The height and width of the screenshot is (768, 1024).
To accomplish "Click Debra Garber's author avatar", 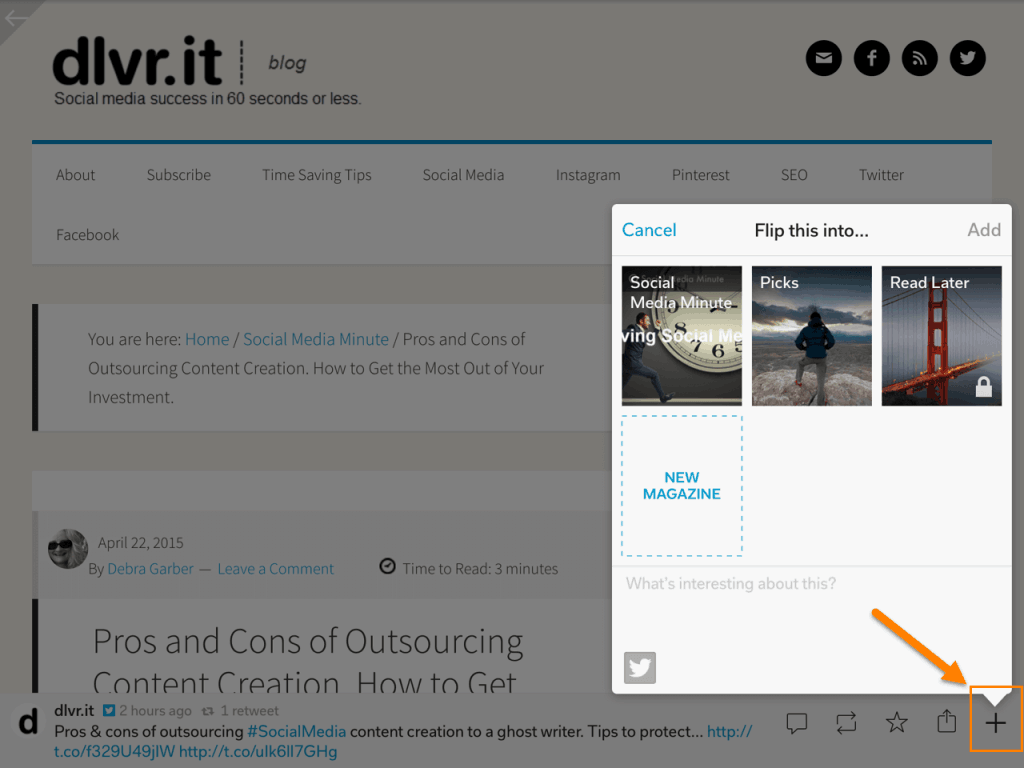I will coord(68,549).
